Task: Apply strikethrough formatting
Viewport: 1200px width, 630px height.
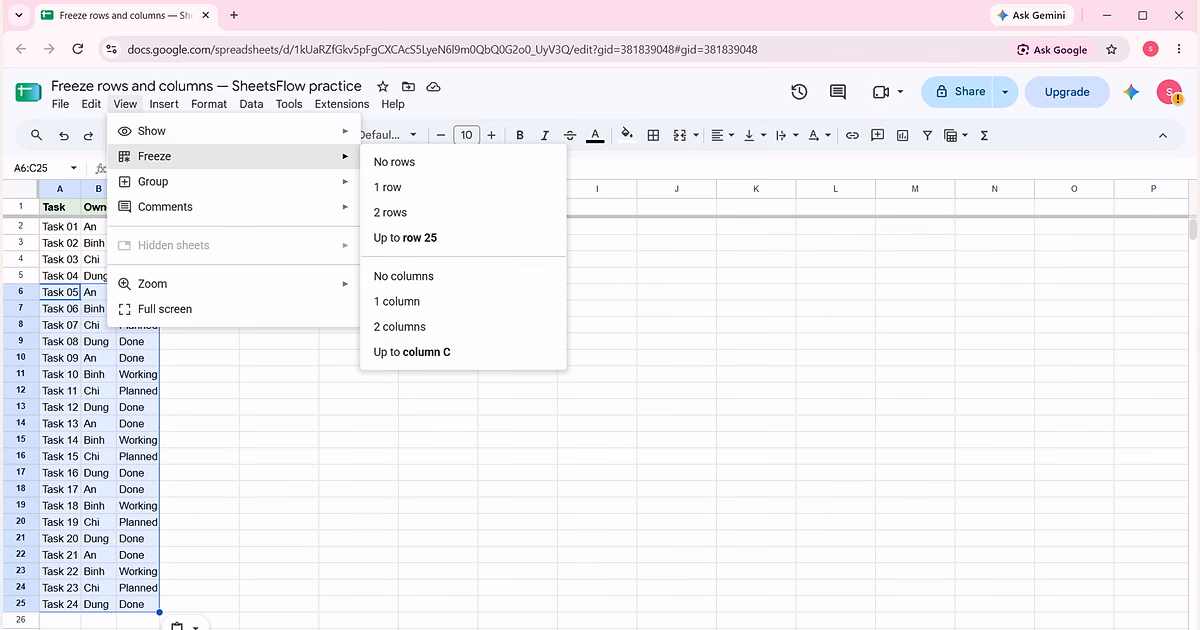Action: pos(570,135)
